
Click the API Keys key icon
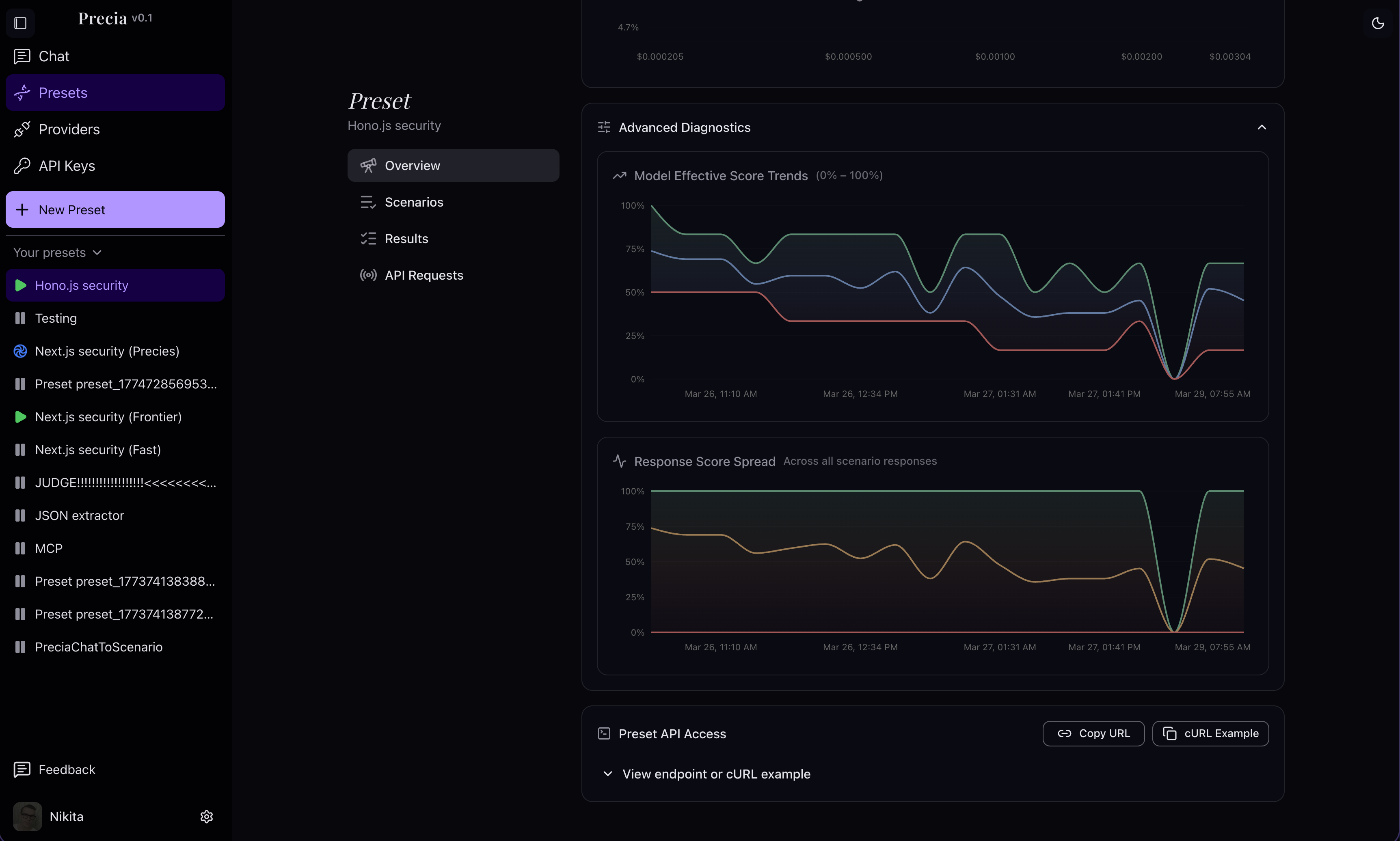[22, 166]
